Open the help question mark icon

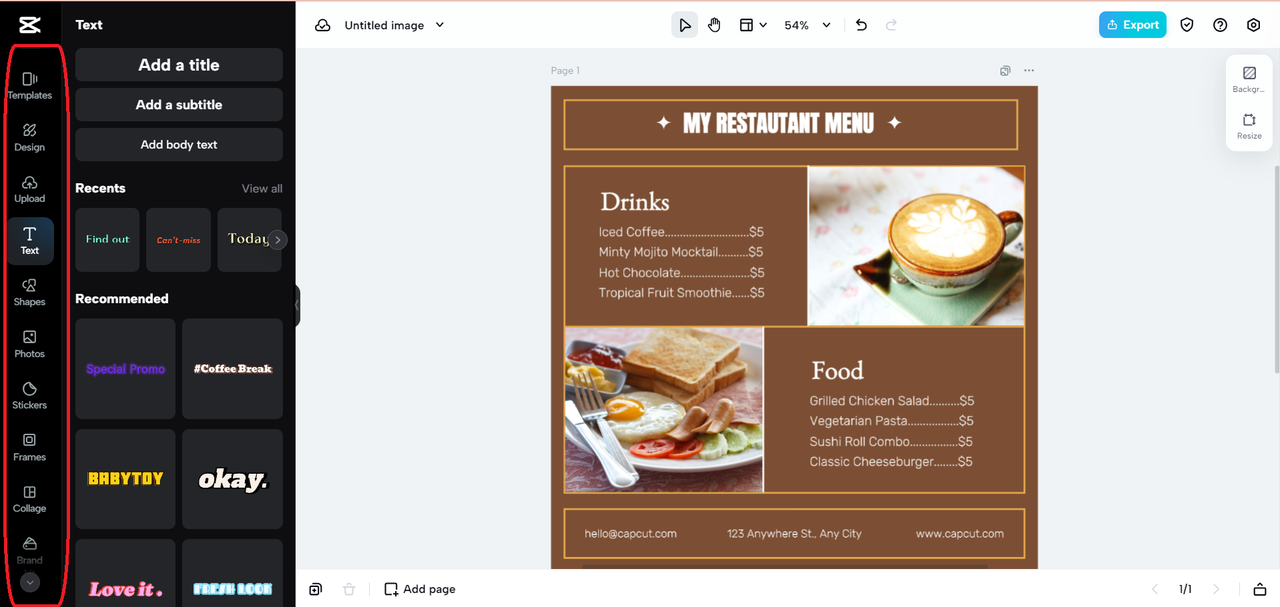[x=1220, y=25]
